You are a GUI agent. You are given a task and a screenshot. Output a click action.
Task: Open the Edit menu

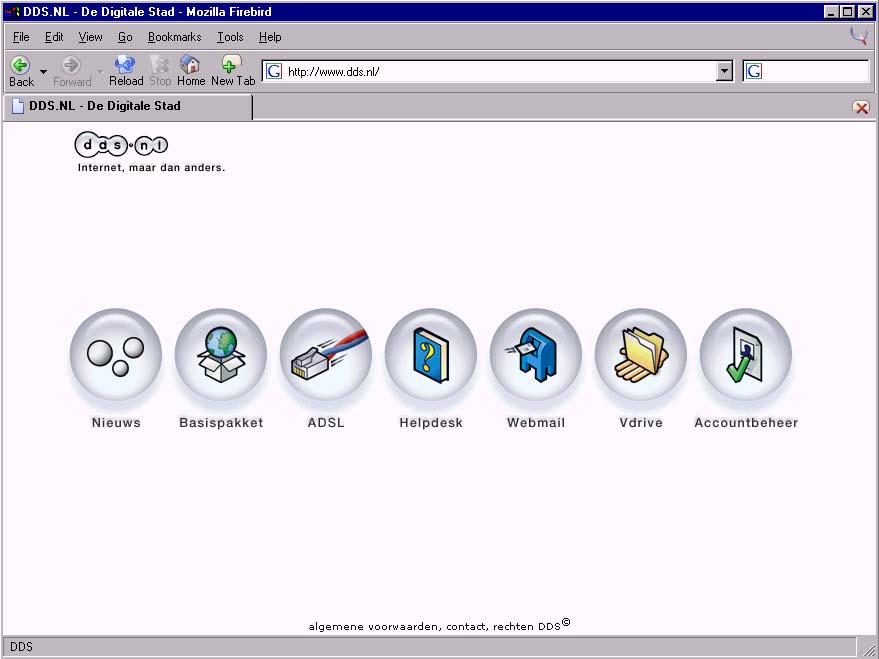[54, 37]
